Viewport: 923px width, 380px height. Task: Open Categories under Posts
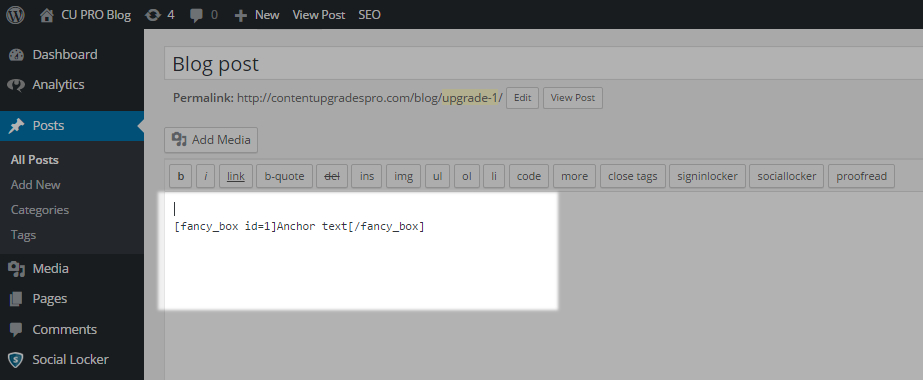[39, 210]
